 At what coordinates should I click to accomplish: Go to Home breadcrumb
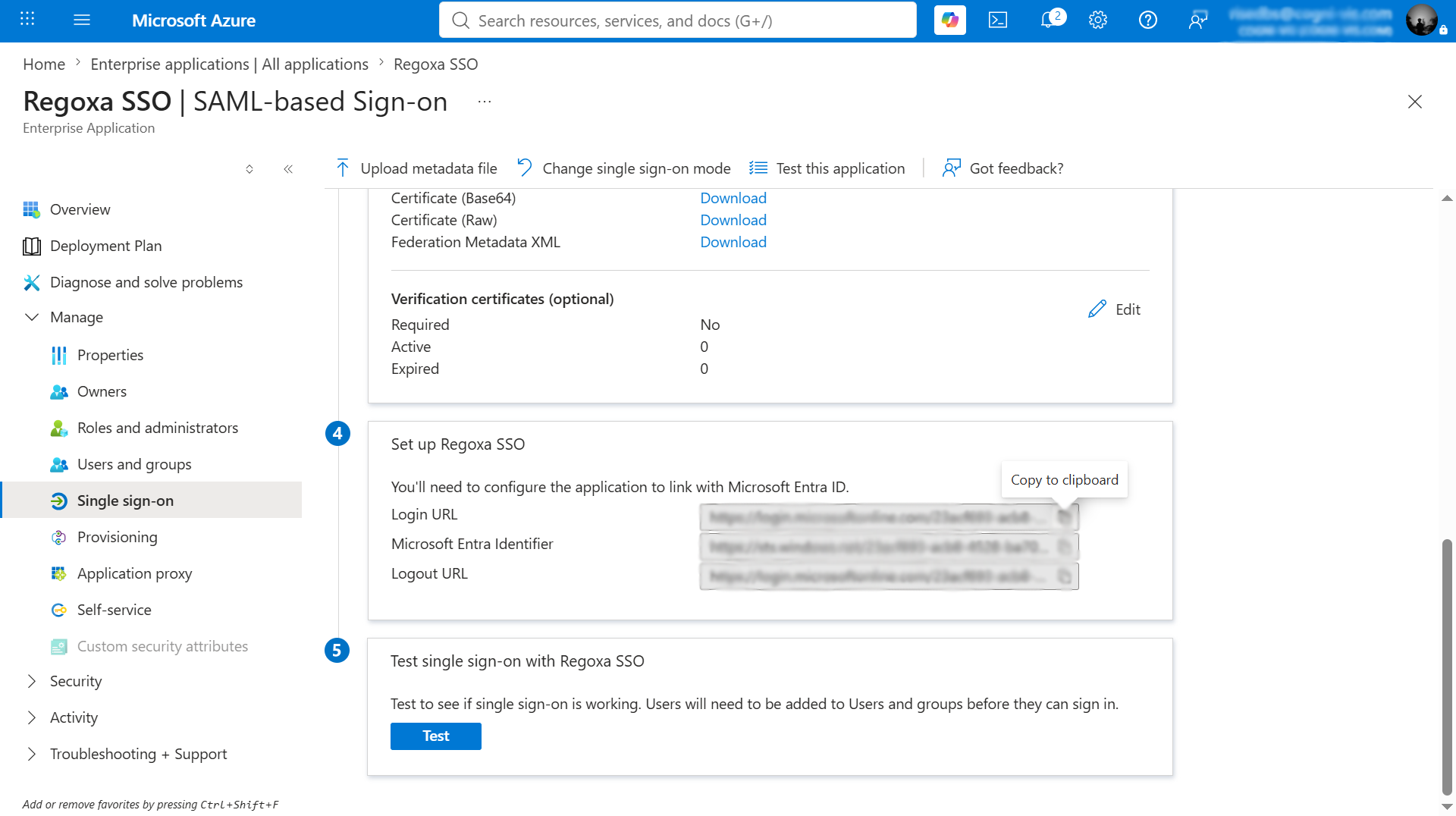pos(44,64)
